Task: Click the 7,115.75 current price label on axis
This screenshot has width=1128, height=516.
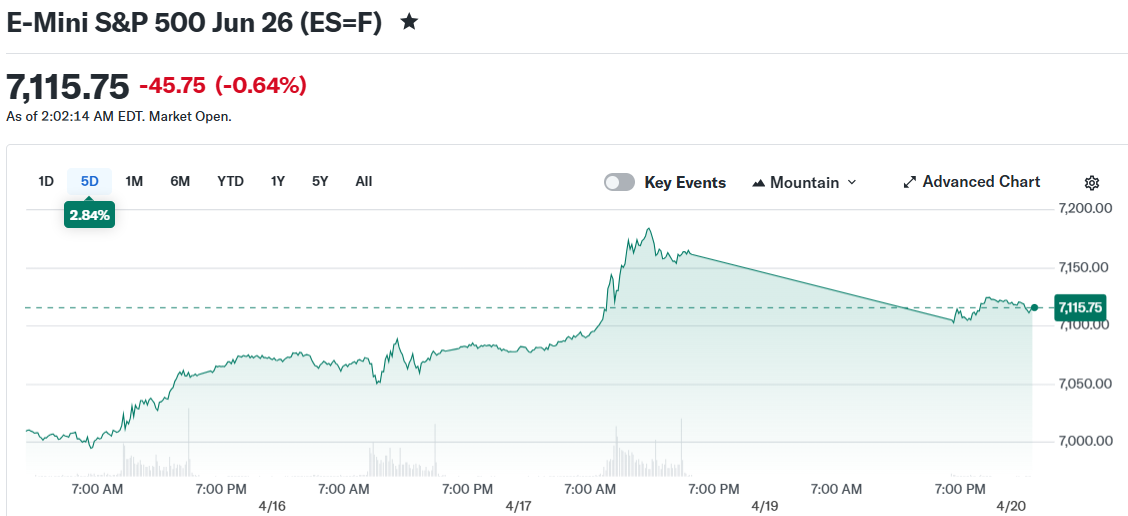Action: pyautogui.click(x=1080, y=308)
